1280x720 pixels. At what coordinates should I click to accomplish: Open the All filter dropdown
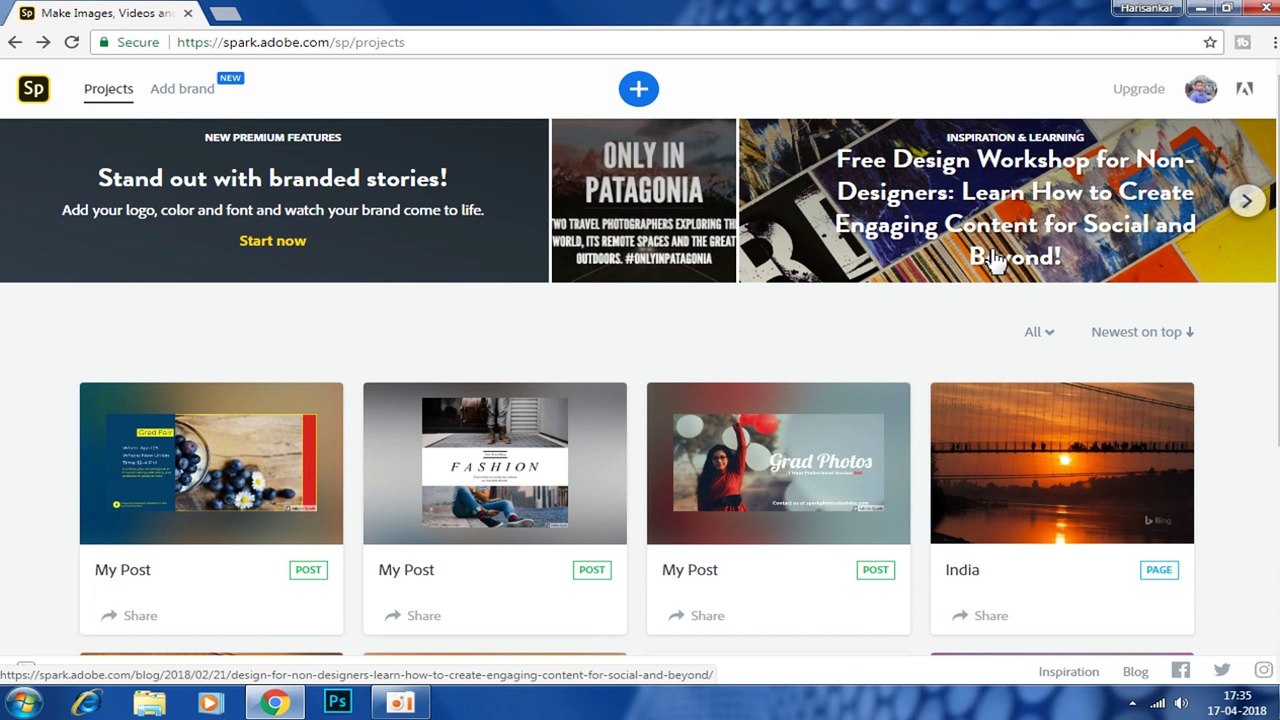[1039, 332]
